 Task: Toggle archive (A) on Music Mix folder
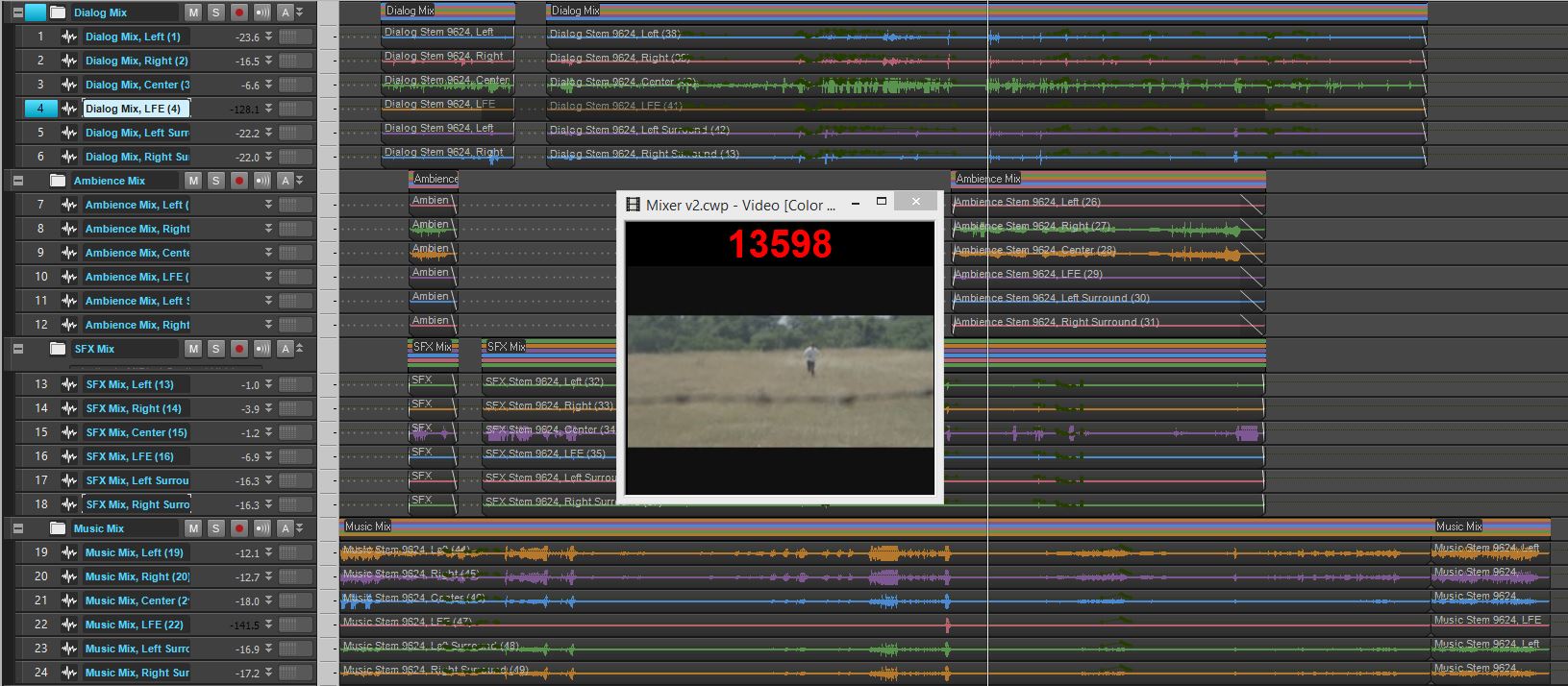[286, 528]
